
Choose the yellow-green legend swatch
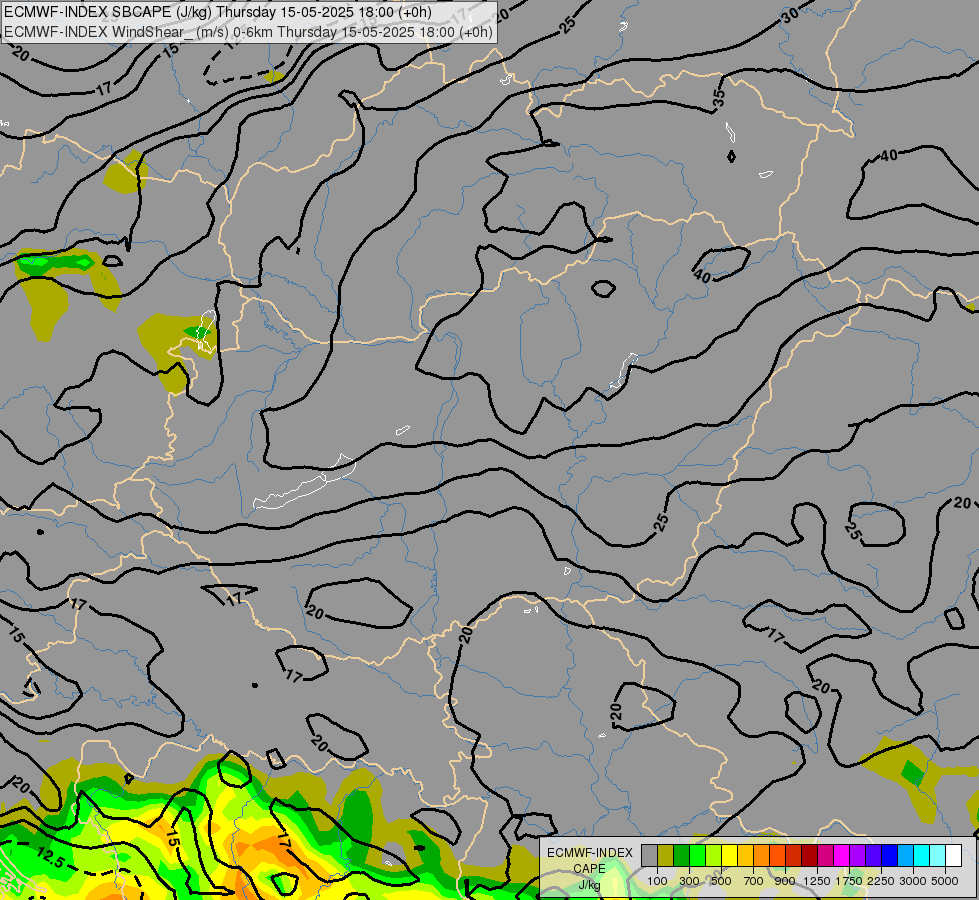click(714, 855)
